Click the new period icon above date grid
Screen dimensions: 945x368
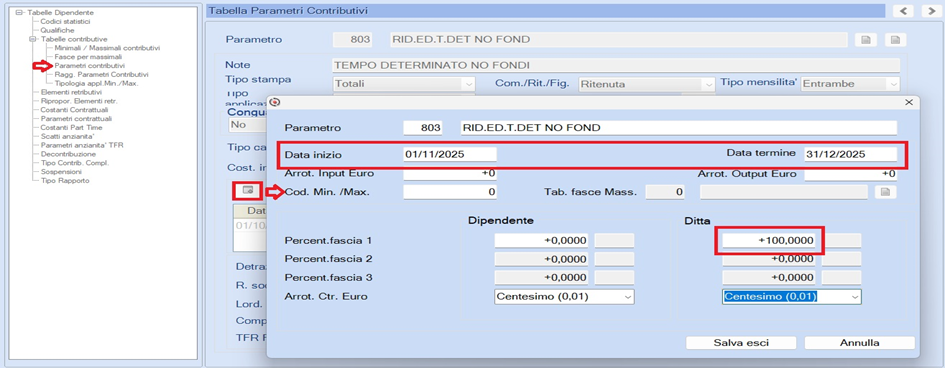247,190
